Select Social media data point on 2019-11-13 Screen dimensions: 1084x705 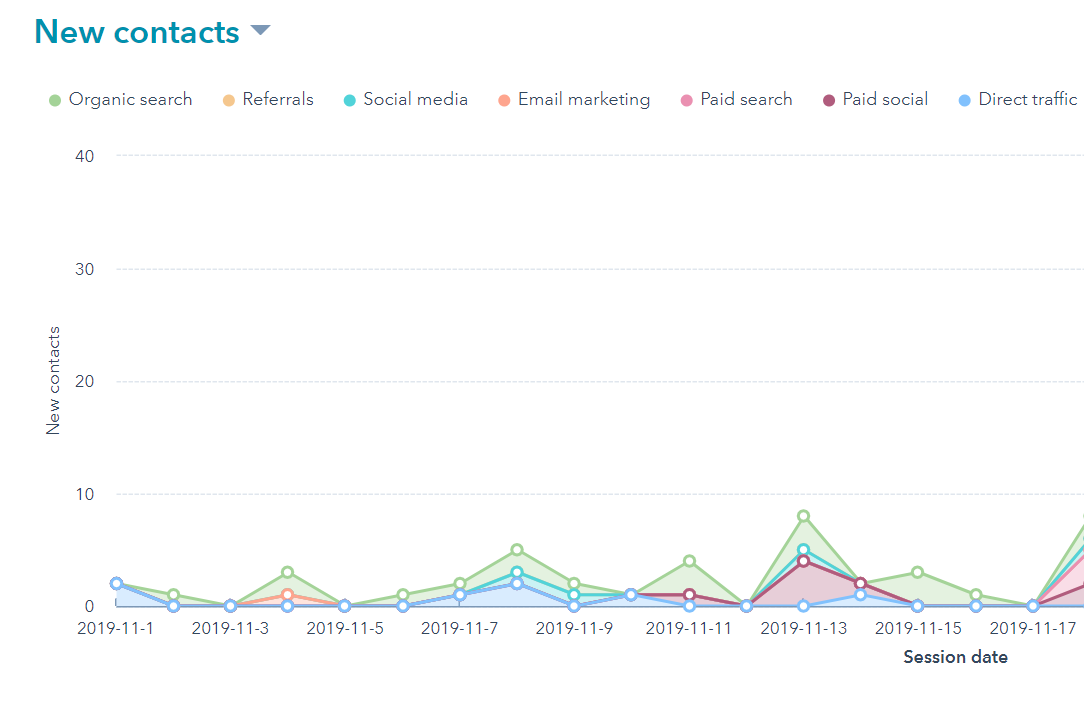[x=803, y=550]
